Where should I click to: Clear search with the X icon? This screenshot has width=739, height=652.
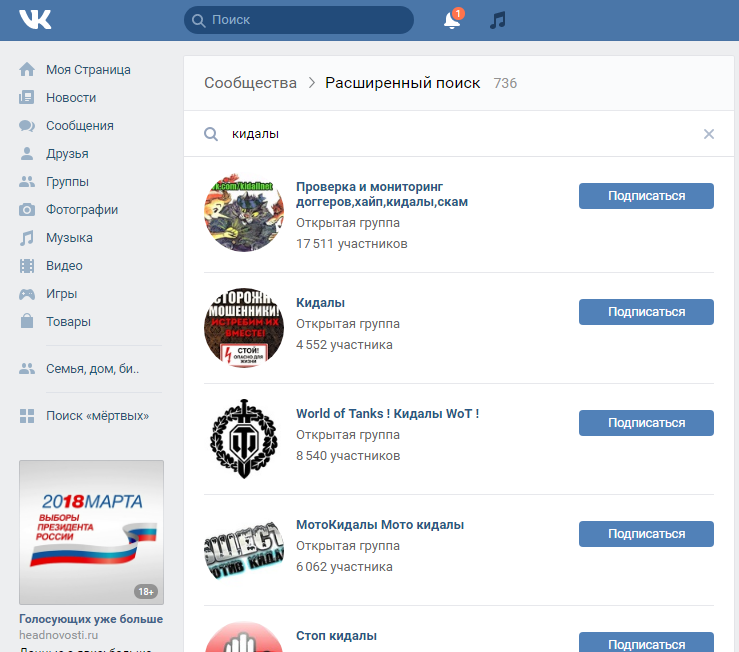pos(709,134)
